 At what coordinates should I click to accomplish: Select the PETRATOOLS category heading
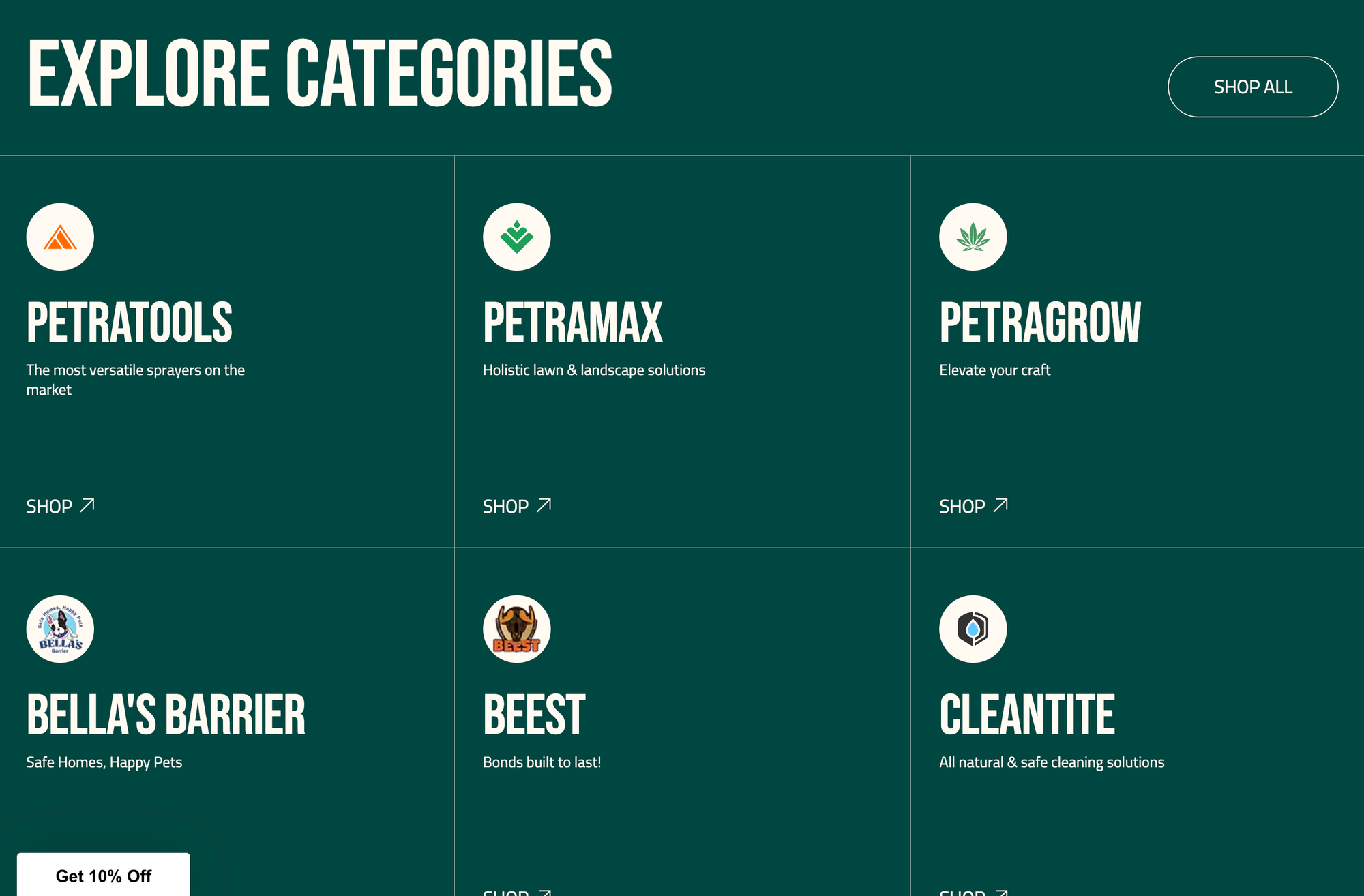click(x=130, y=323)
